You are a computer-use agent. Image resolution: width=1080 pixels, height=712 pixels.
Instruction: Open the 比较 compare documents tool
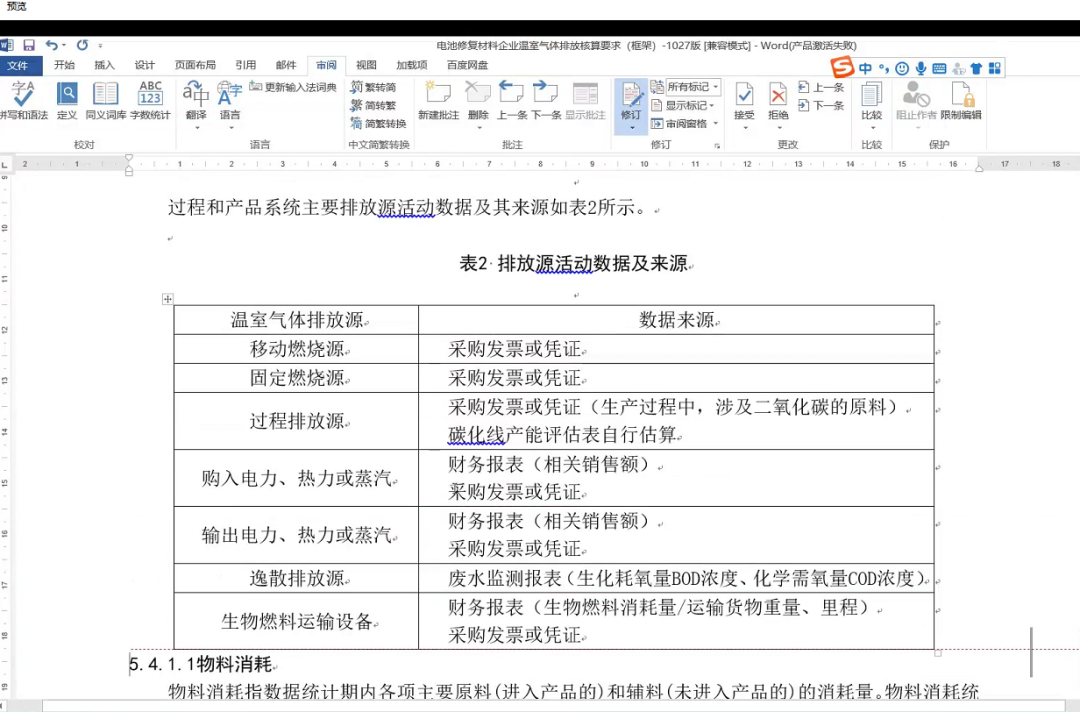(871, 98)
